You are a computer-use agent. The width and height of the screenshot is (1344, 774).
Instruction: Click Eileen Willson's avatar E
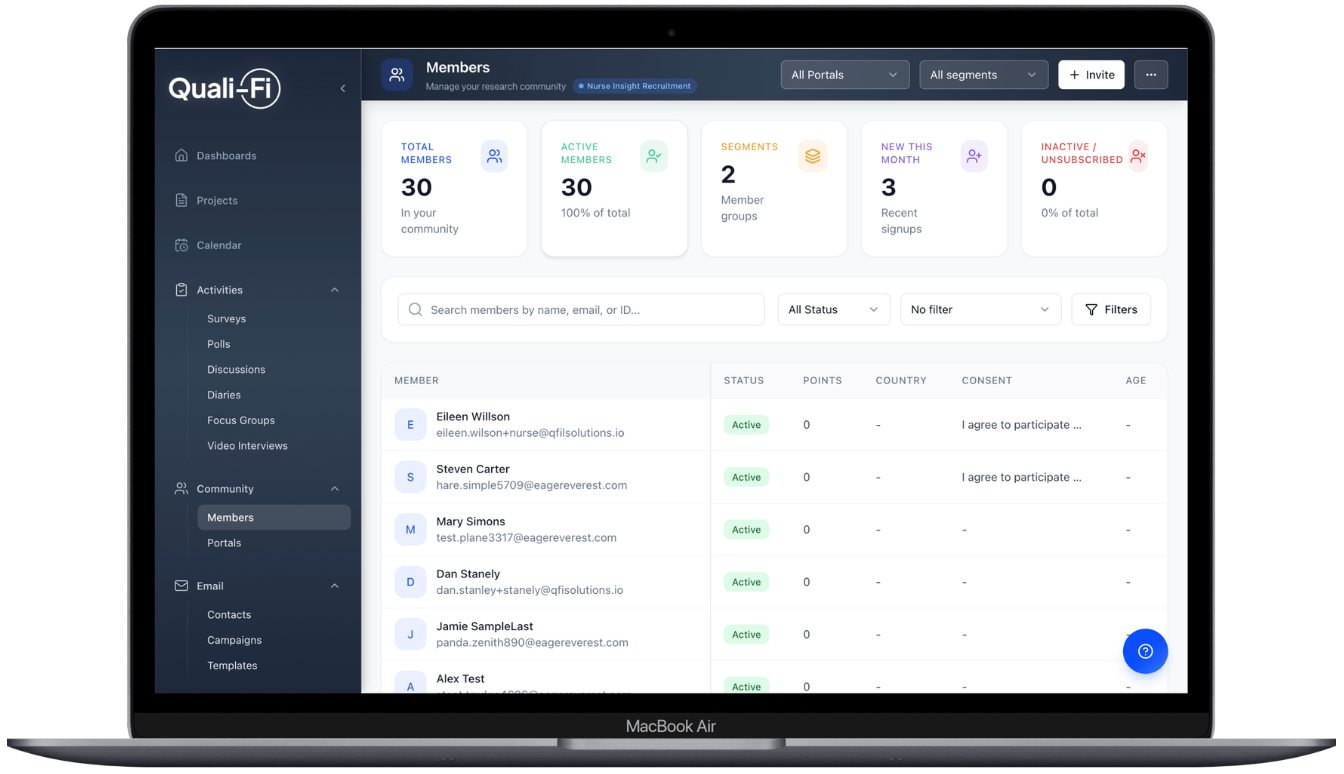click(410, 425)
